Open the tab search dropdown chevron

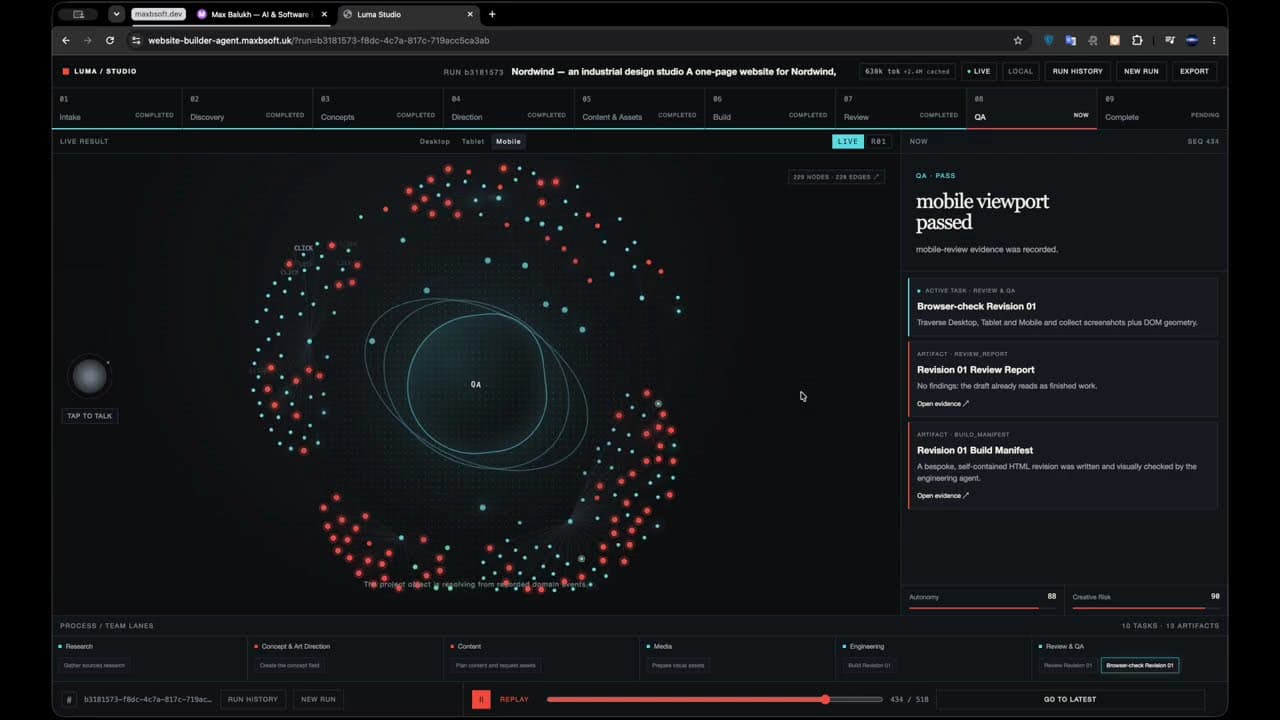[x=117, y=14]
